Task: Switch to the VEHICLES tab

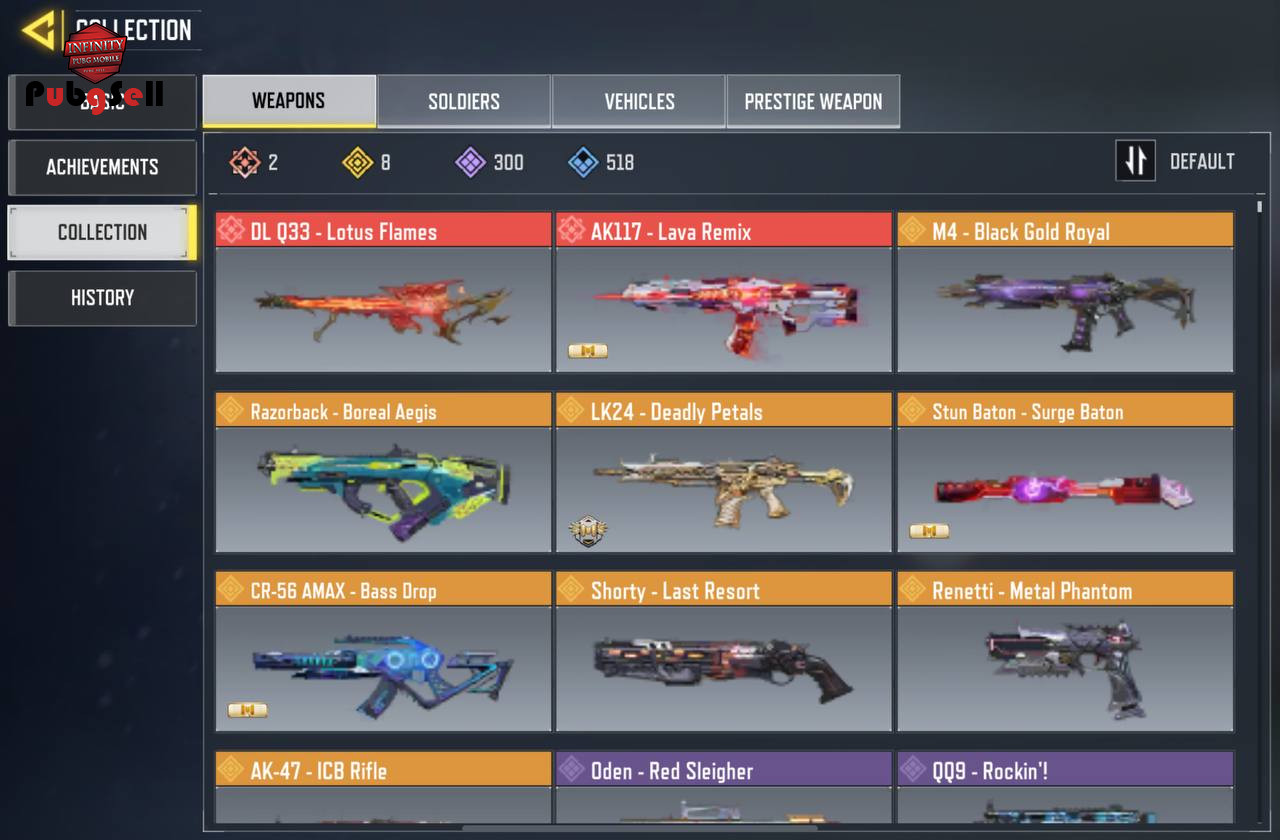Action: (639, 101)
